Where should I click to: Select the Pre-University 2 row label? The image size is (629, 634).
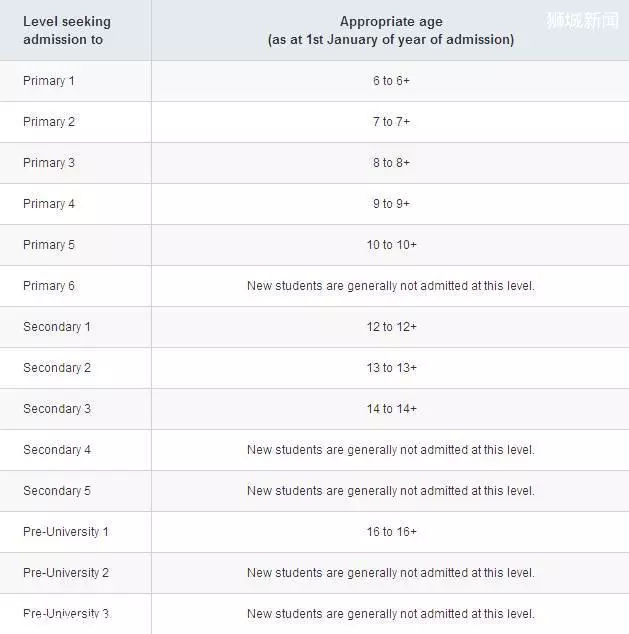[66, 573]
